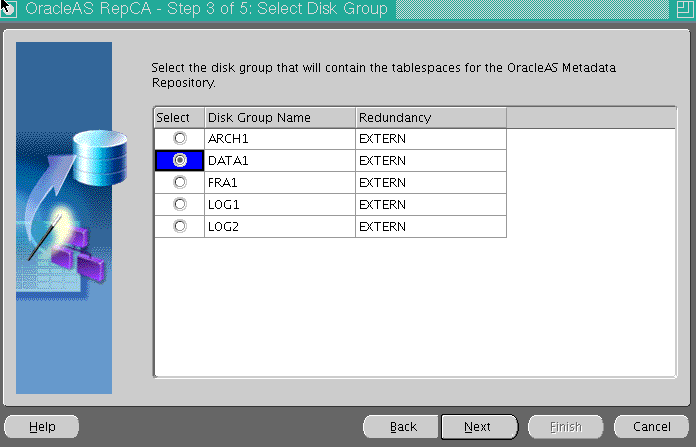Click the DATA1 name cell
The height and width of the screenshot is (447, 696).
[280, 161]
